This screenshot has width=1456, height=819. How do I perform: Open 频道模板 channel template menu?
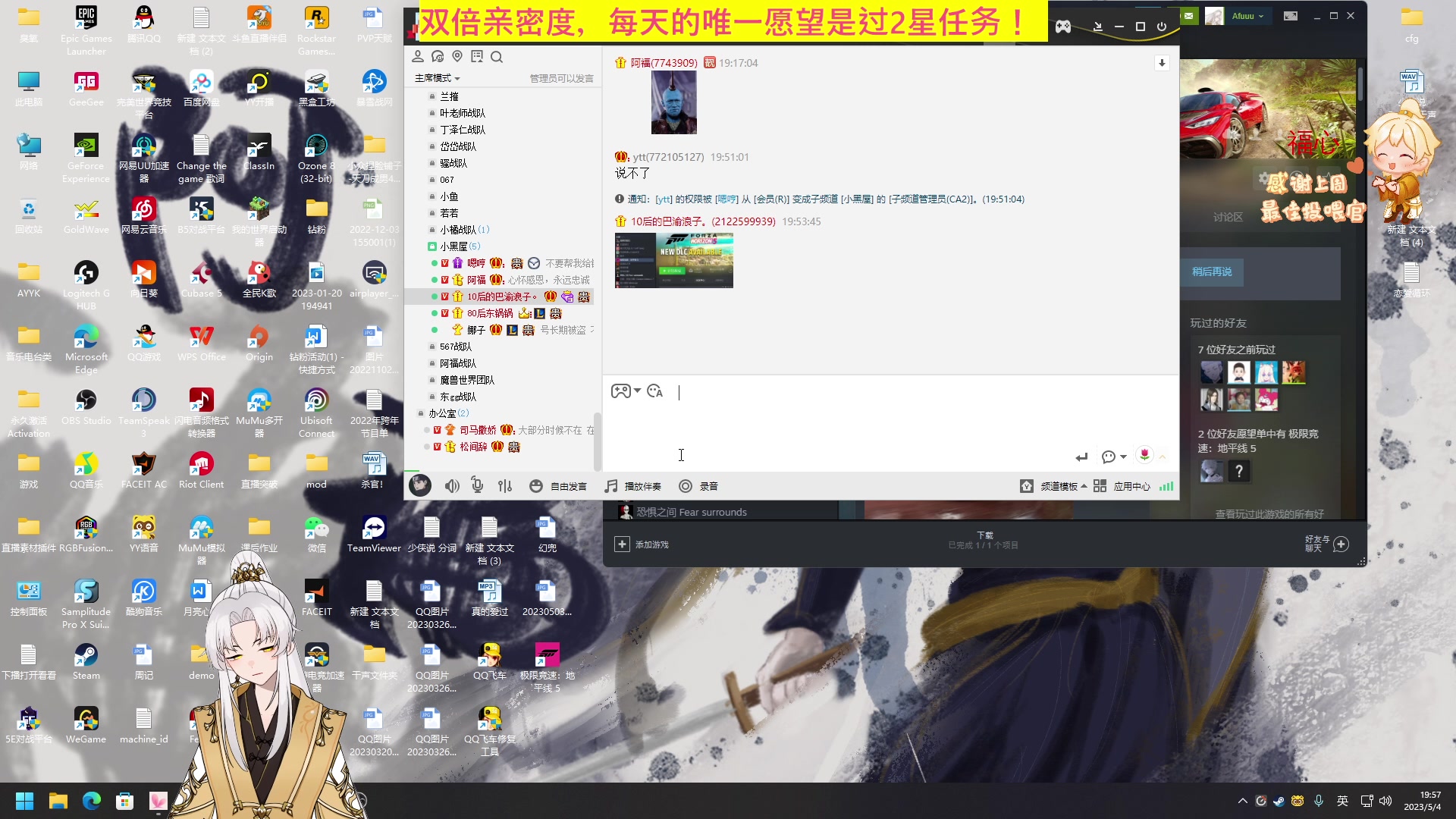click(x=1053, y=486)
